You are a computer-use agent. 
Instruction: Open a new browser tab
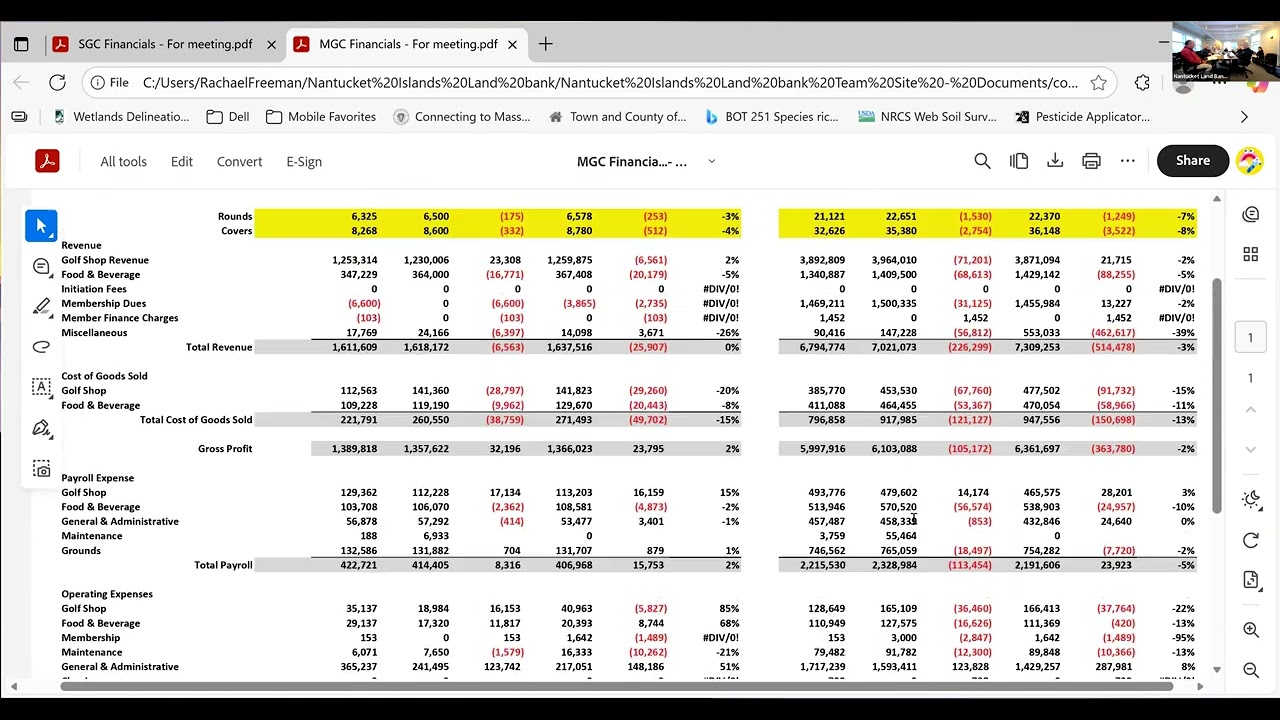pos(545,44)
